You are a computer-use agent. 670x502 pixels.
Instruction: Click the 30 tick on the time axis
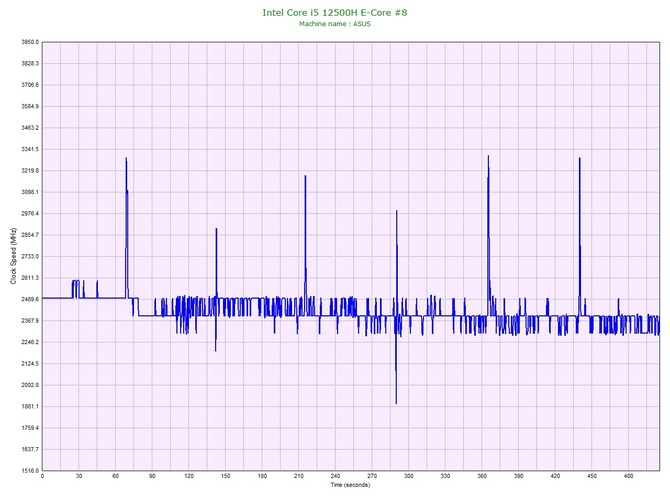click(x=79, y=476)
